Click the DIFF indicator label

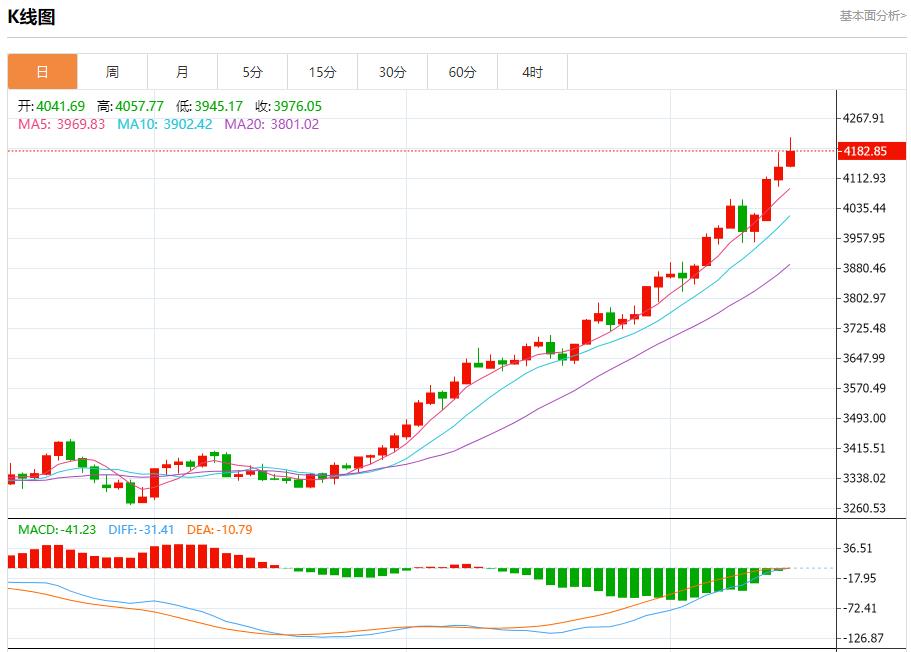click(135, 529)
